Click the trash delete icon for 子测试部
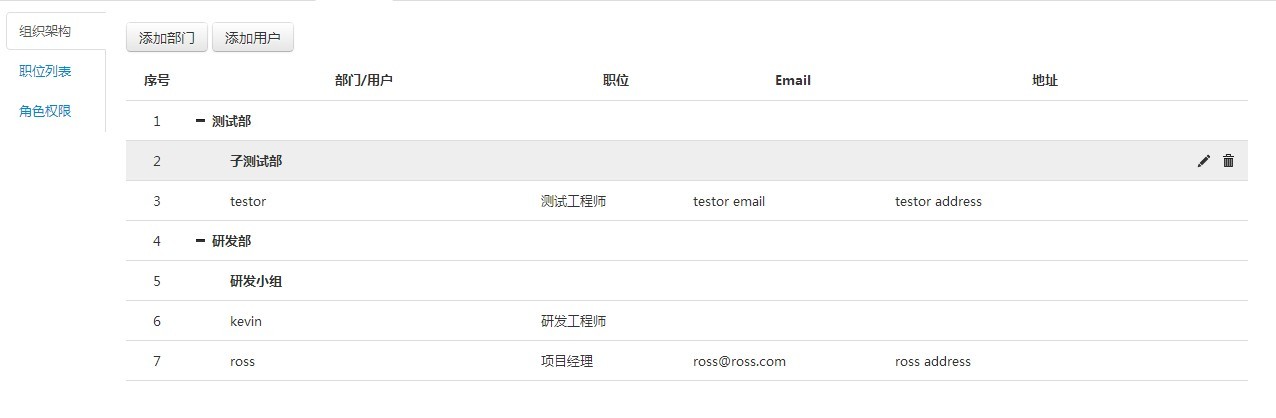Image resolution: width=1276 pixels, height=418 pixels. click(1228, 161)
